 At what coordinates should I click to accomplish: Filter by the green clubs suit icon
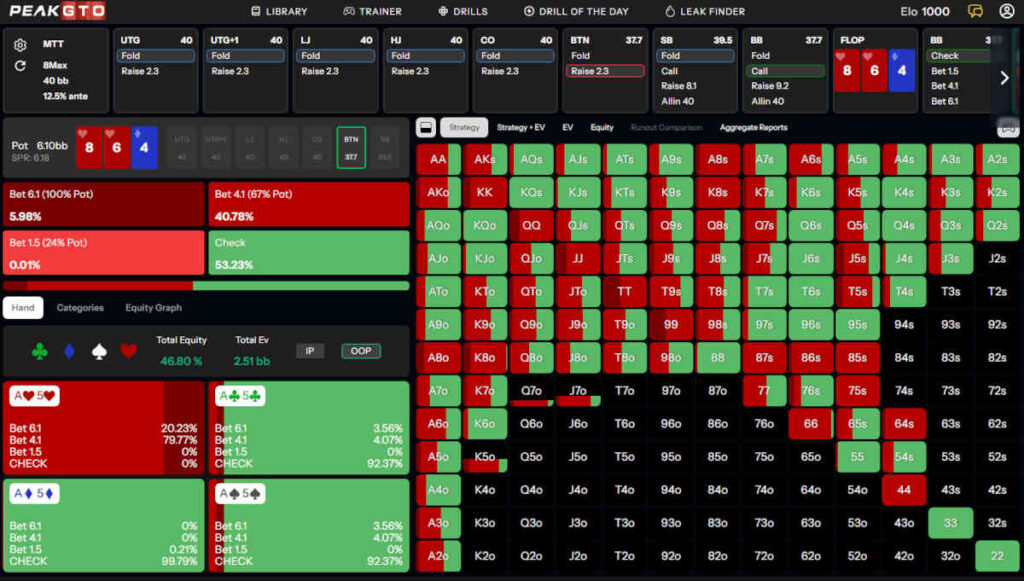pyautogui.click(x=39, y=351)
